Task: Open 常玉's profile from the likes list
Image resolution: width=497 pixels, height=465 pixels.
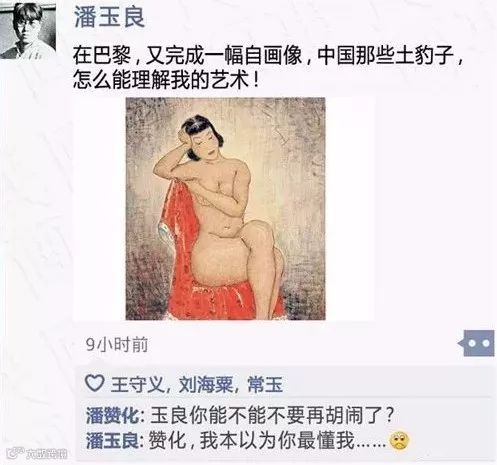Action: (265, 385)
